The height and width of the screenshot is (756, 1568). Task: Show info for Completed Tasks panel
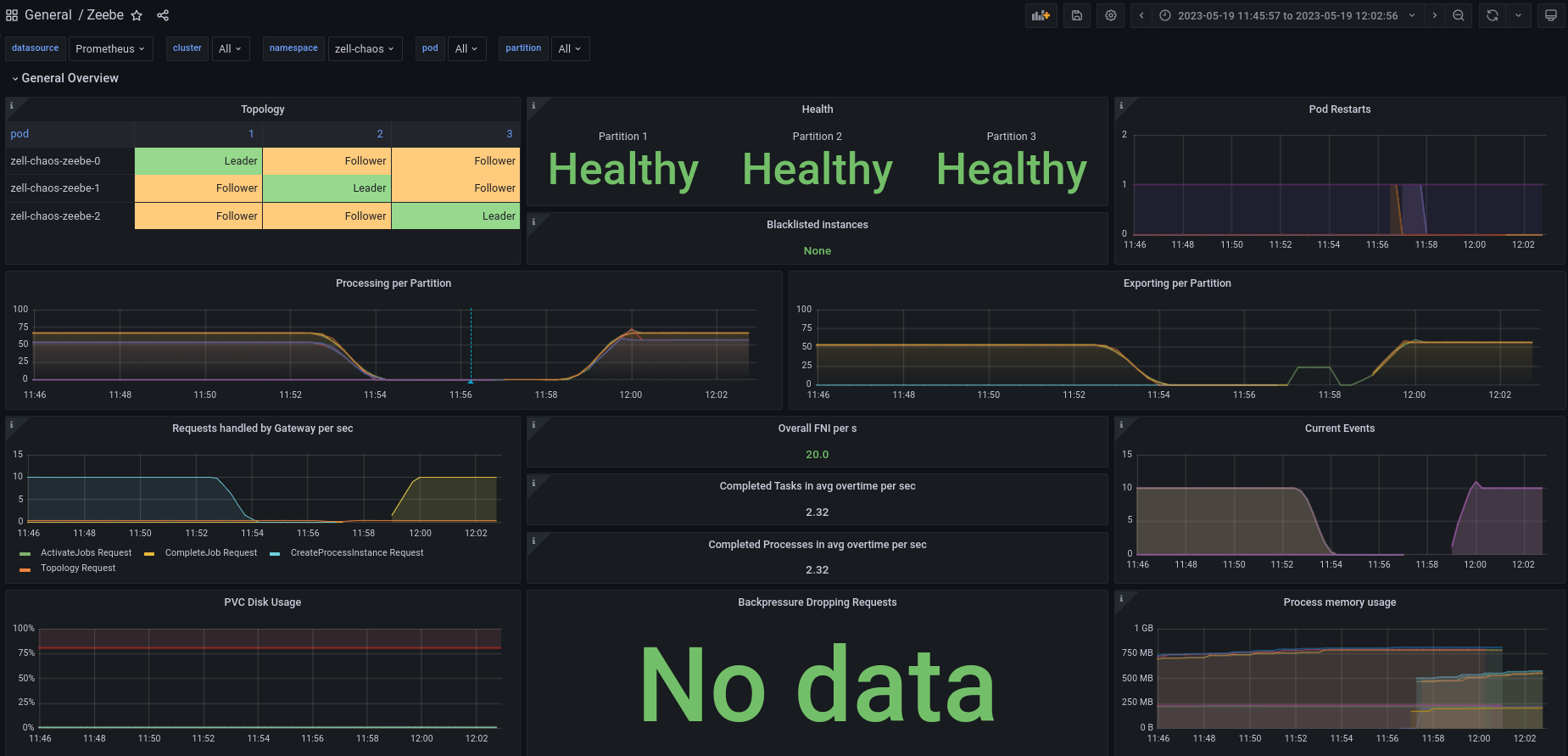click(533, 482)
